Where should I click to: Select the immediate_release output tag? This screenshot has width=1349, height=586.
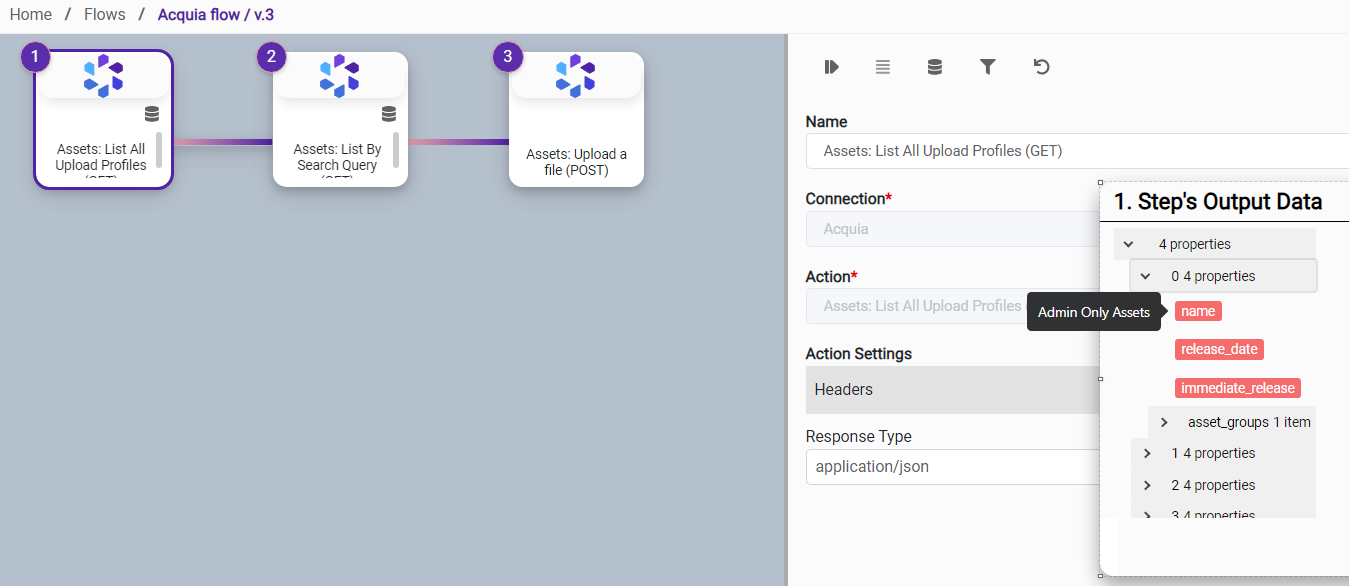(1237, 388)
